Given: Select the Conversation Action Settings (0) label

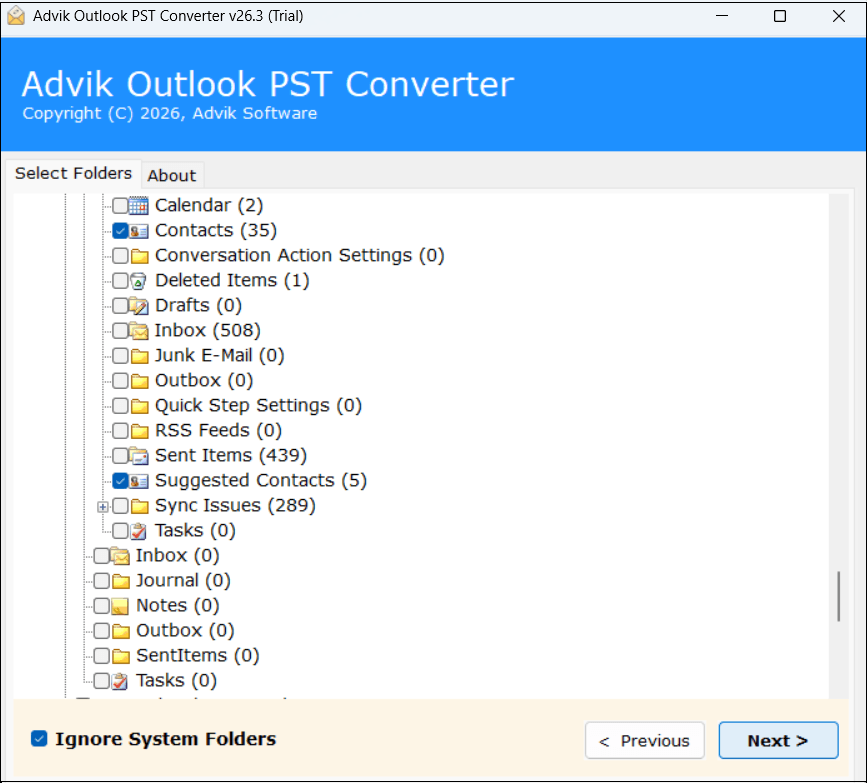Looking at the screenshot, I should [x=300, y=255].
